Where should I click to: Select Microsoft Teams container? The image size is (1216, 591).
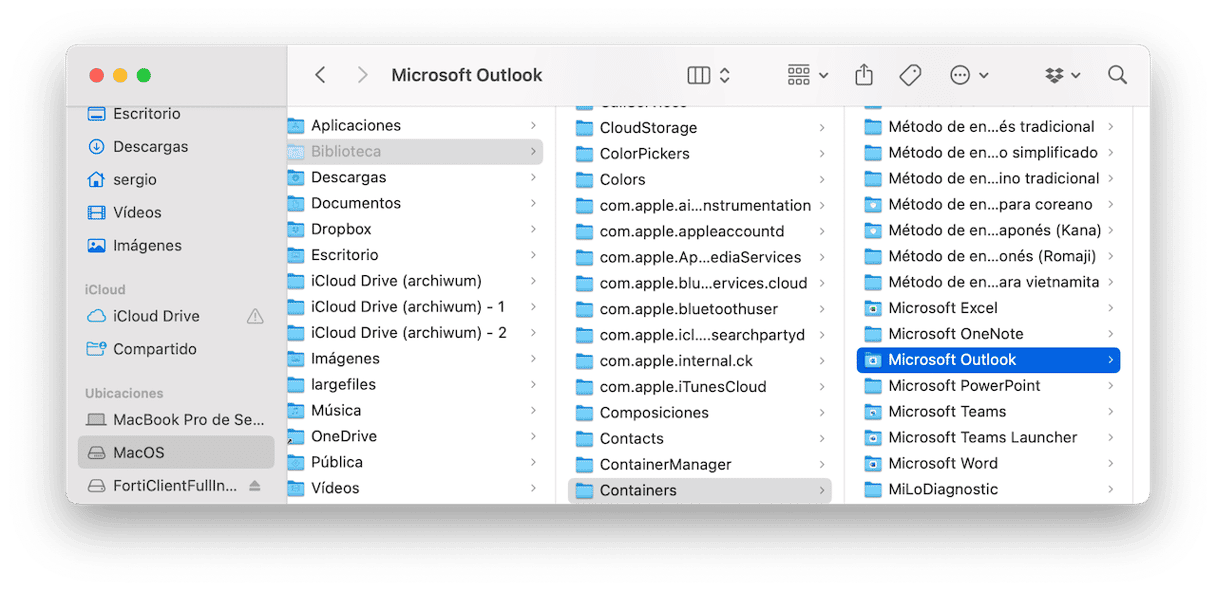click(x=988, y=412)
